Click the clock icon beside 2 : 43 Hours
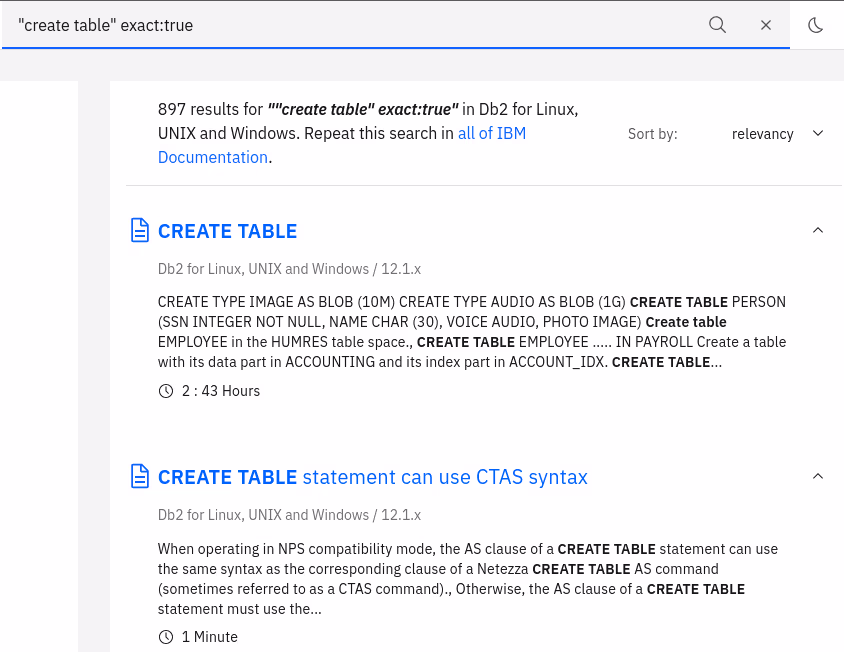The image size is (844, 652). pyautogui.click(x=166, y=391)
